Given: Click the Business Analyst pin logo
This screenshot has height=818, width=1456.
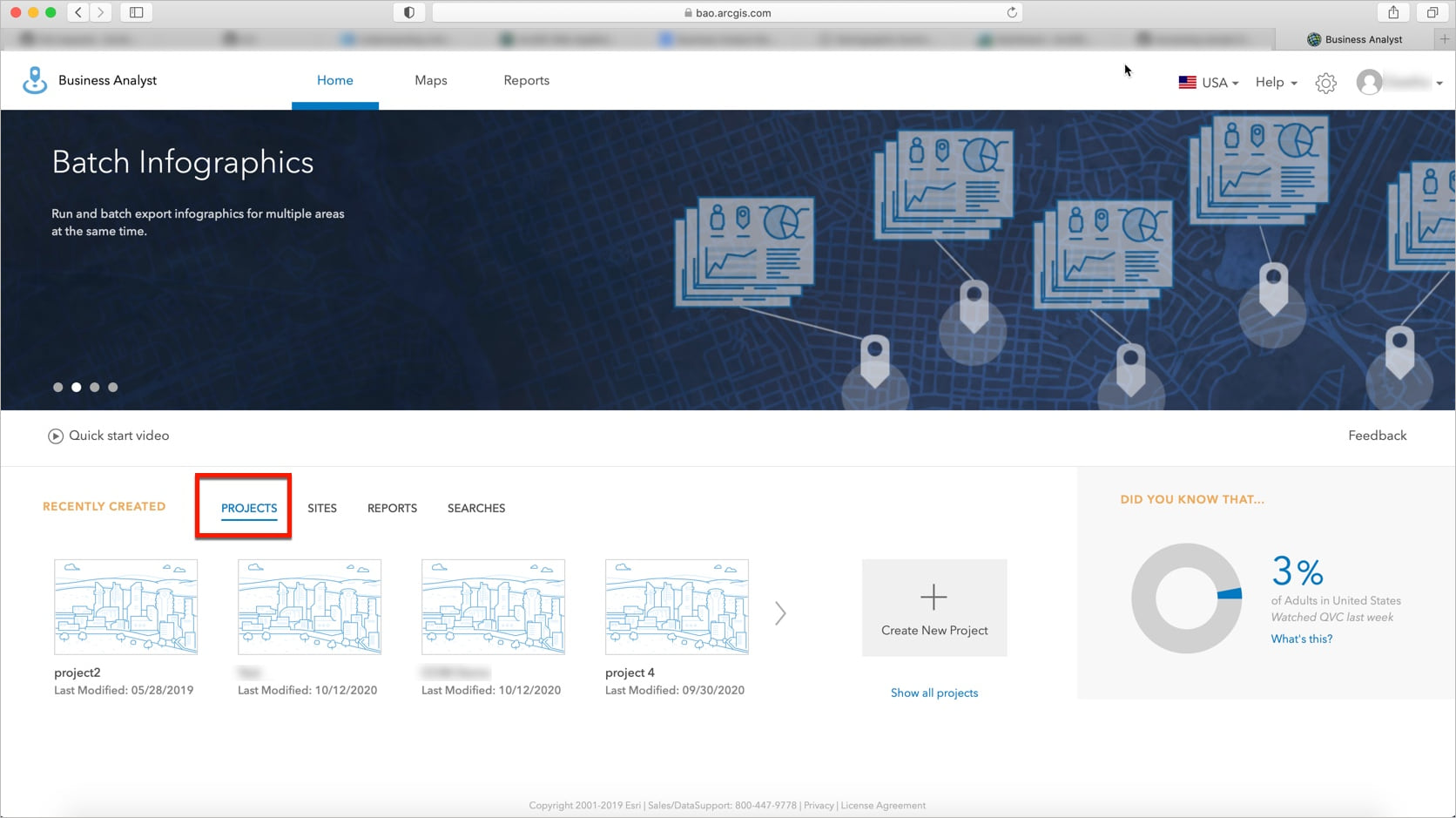Looking at the screenshot, I should pos(34,79).
